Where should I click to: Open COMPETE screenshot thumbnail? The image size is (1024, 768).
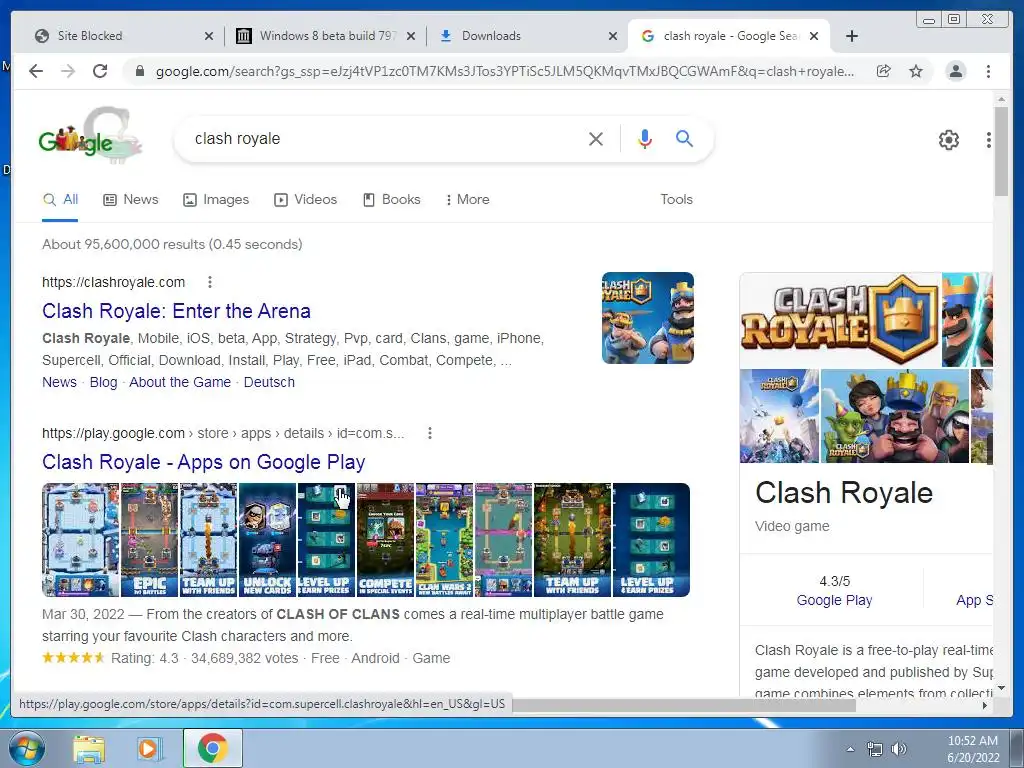pos(385,539)
